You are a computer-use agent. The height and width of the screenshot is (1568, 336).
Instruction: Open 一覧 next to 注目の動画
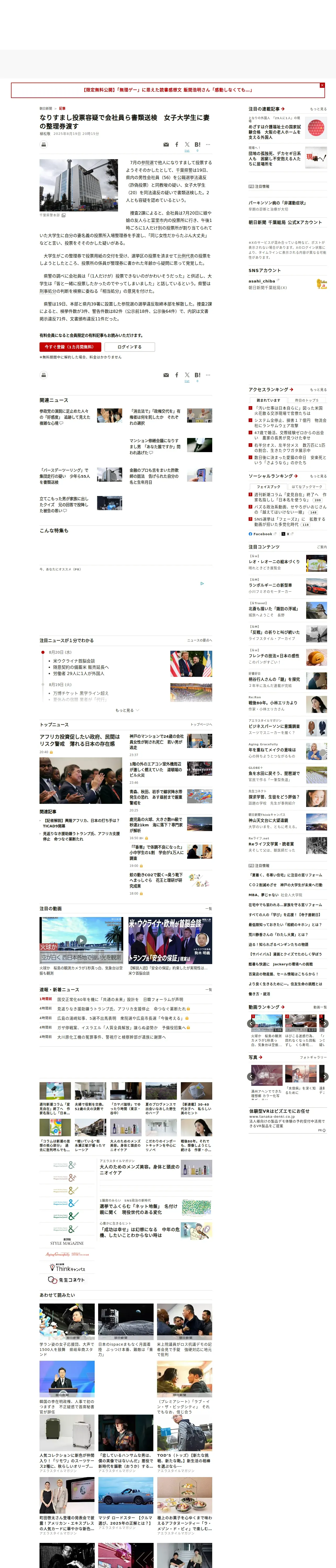point(209,909)
